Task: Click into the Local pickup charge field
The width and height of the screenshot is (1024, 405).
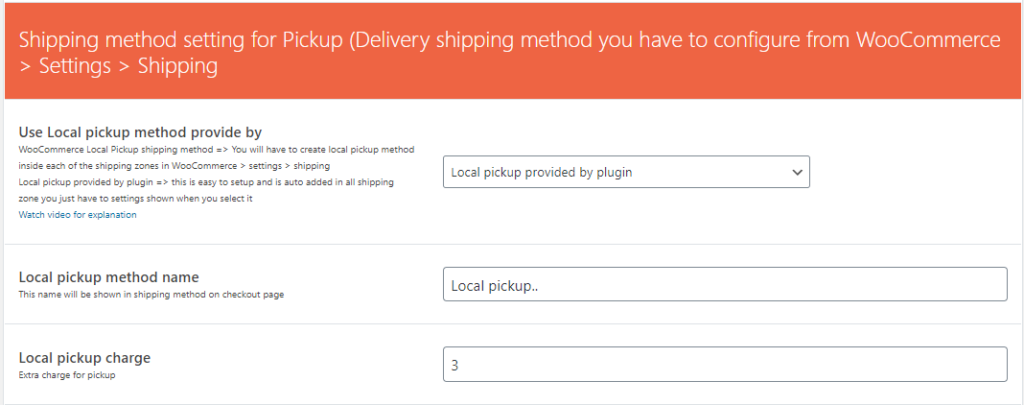Action: pos(724,365)
